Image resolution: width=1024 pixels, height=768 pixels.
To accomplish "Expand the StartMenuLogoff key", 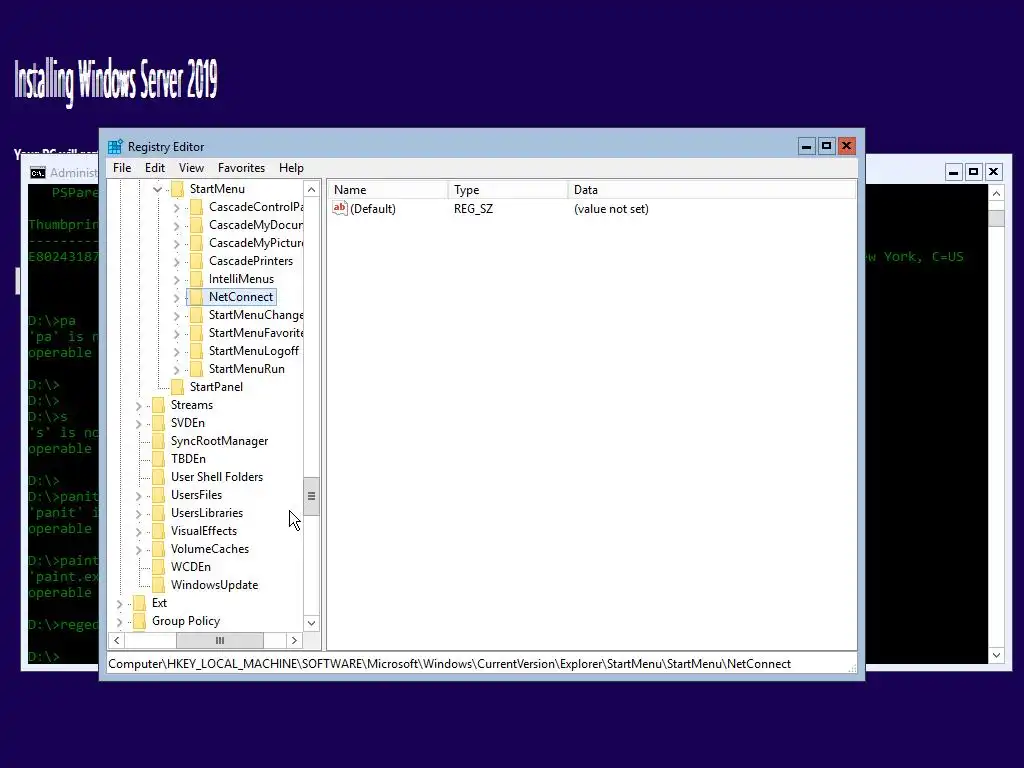I will point(176,352).
